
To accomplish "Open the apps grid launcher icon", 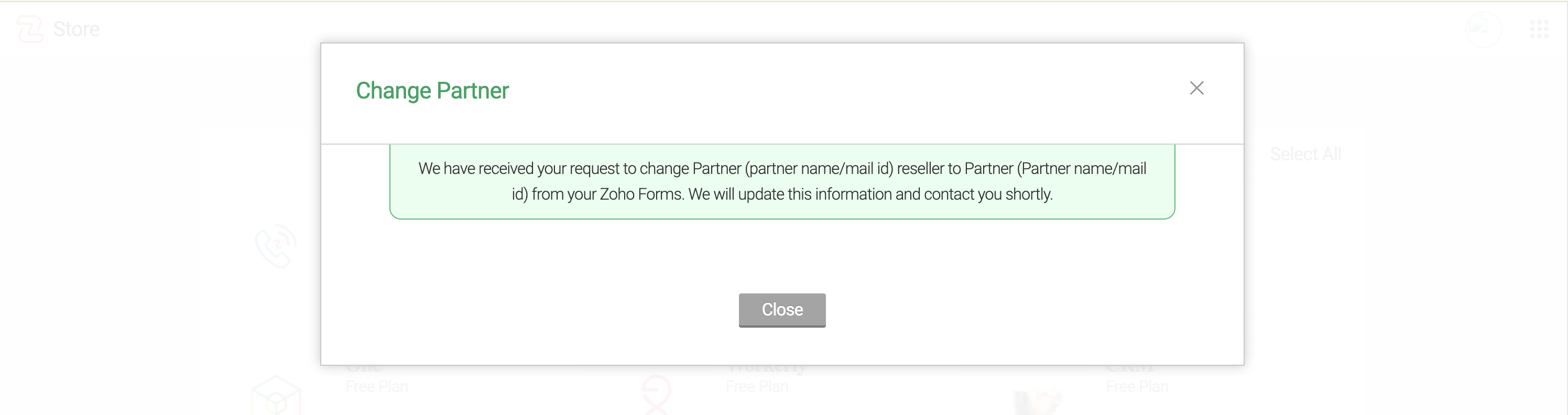I will click(1539, 29).
